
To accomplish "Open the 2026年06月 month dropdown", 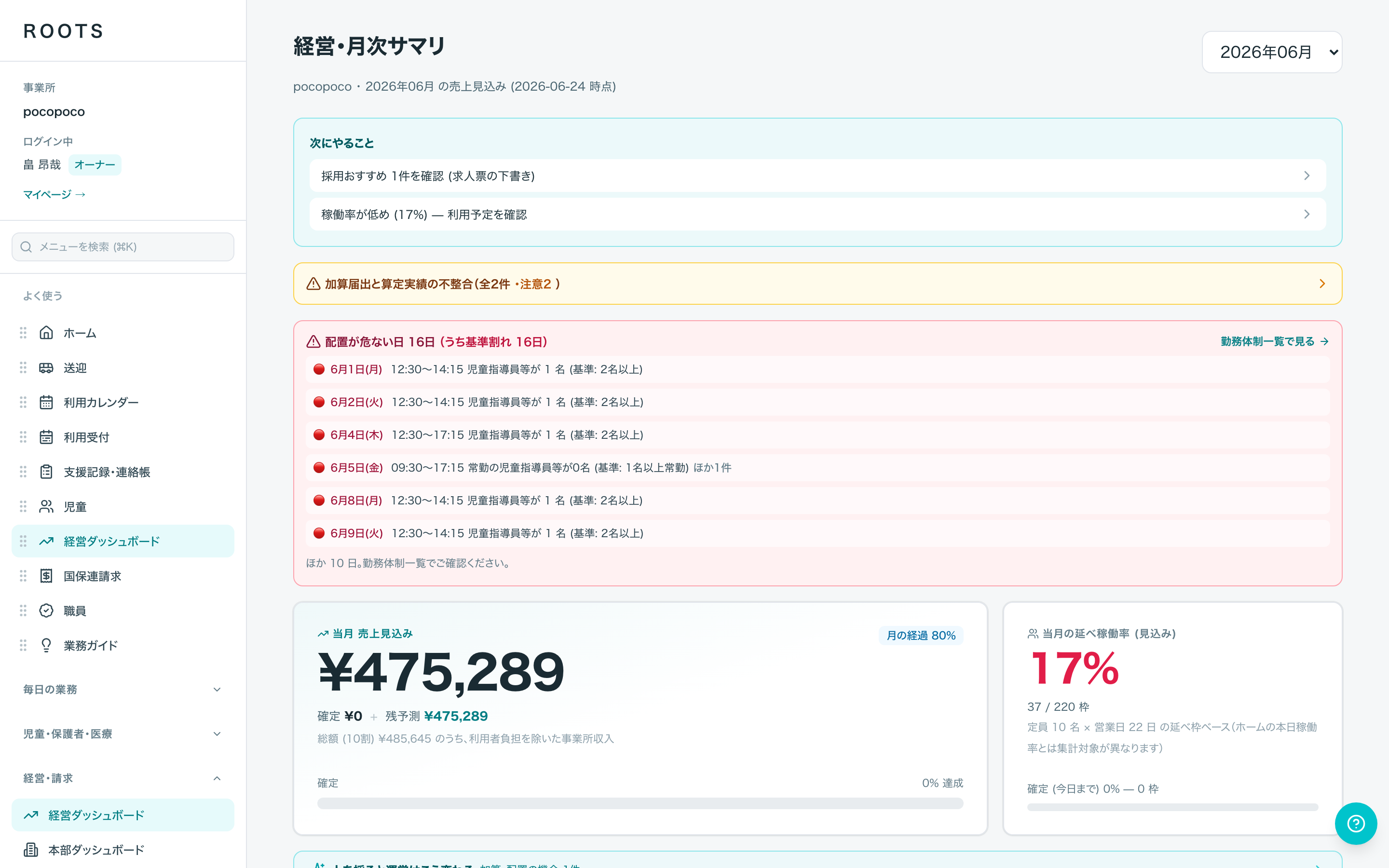I will point(1272,52).
